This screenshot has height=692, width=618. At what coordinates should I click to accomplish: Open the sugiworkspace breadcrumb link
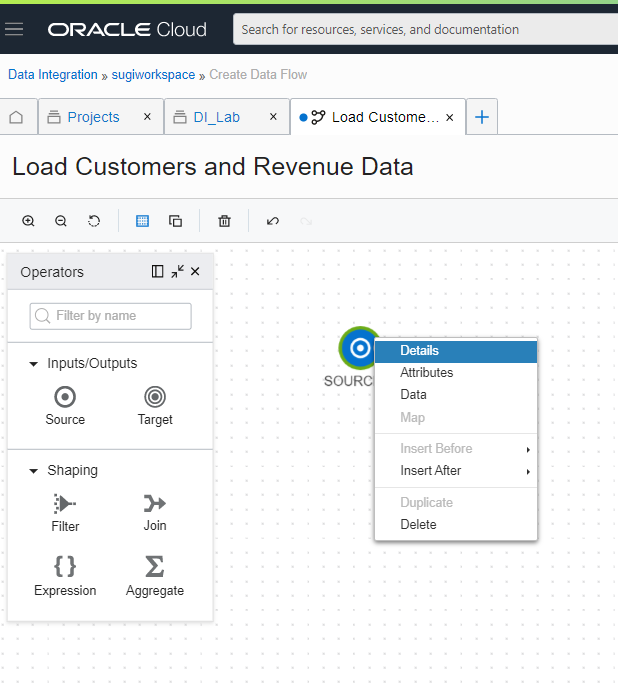(x=153, y=75)
